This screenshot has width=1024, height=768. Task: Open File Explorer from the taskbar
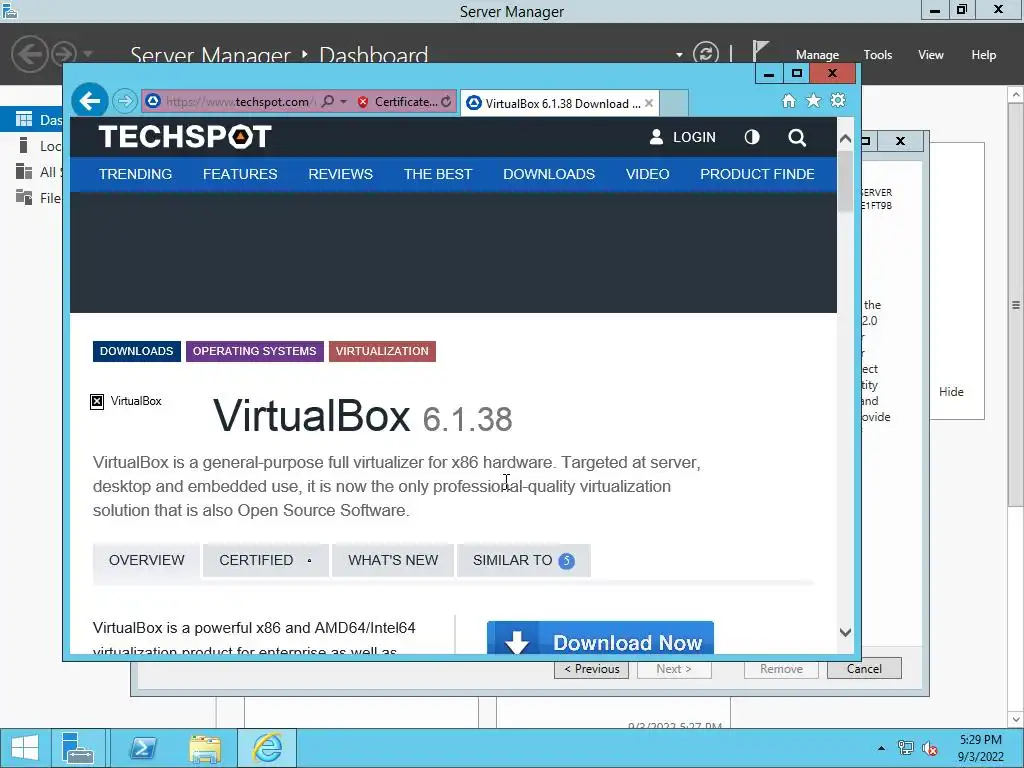(x=205, y=748)
